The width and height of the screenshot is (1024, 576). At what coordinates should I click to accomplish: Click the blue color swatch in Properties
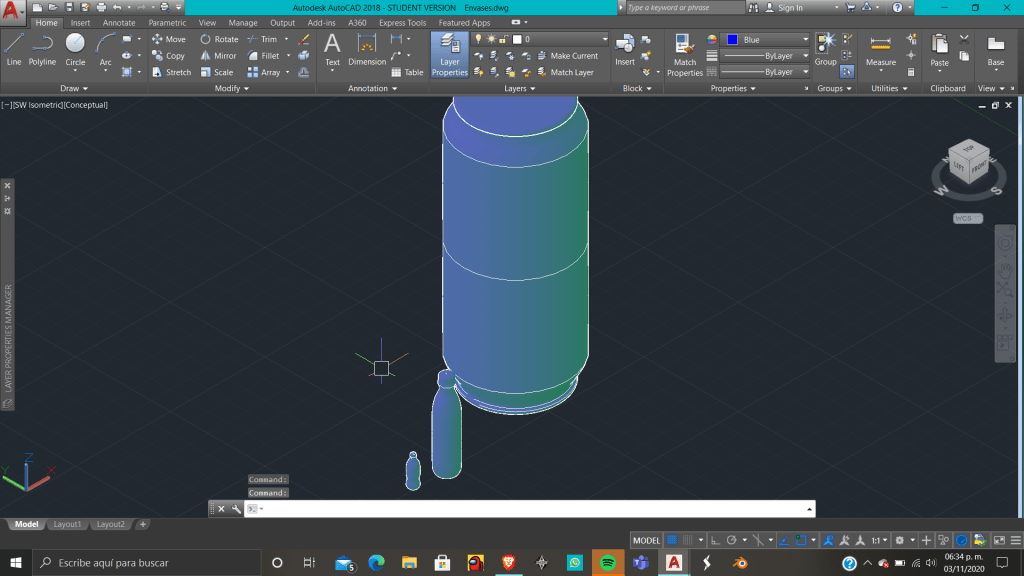[732, 40]
